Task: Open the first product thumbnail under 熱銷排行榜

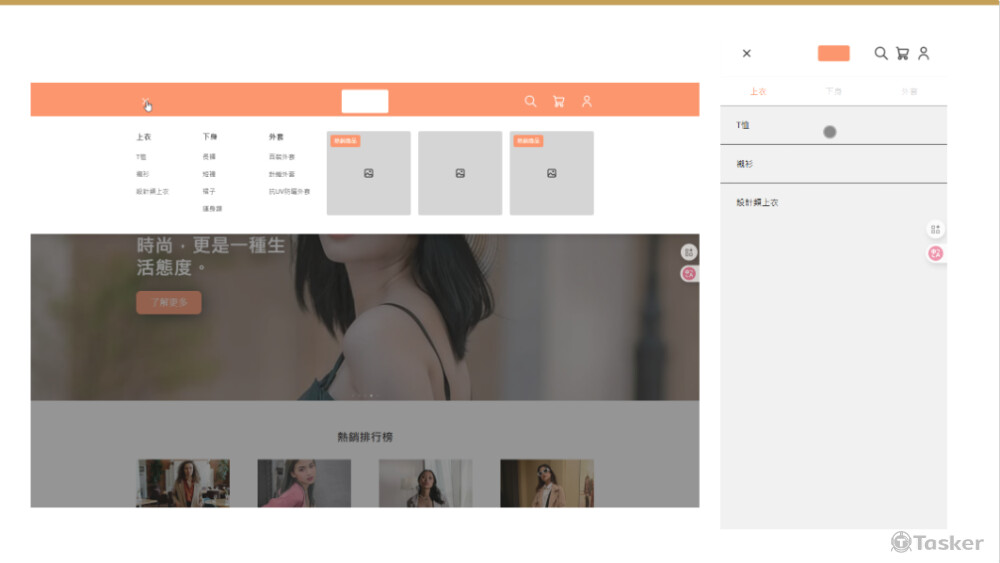Action: pyautogui.click(x=183, y=483)
